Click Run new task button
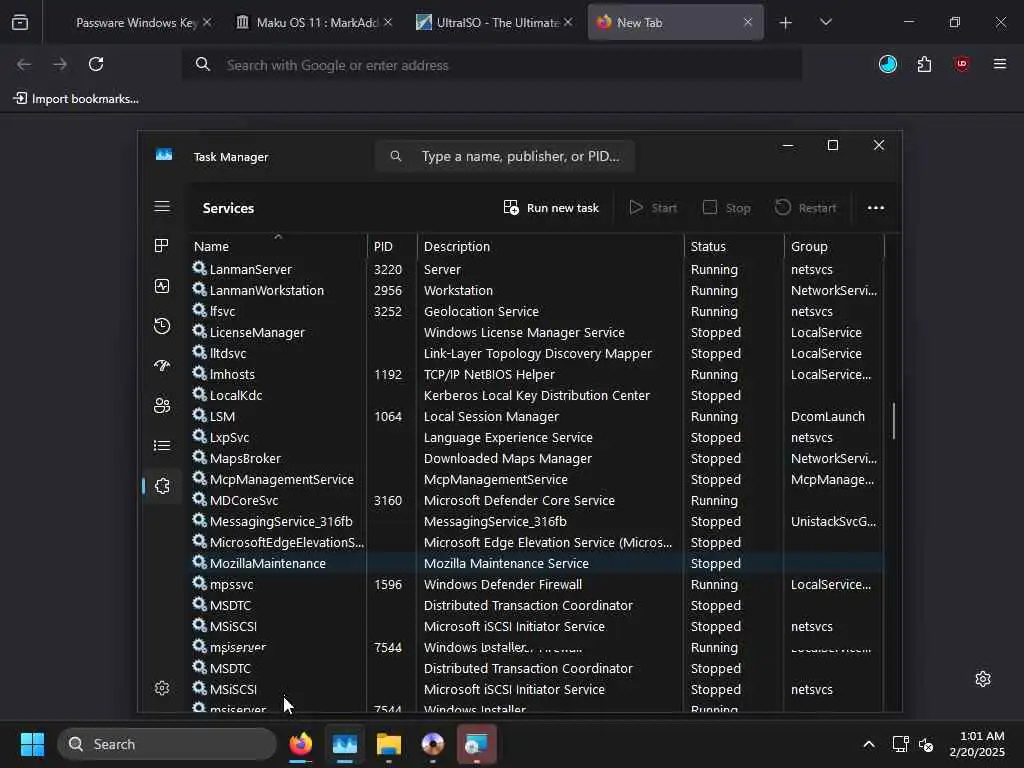Image resolution: width=1024 pixels, height=768 pixels. (551, 208)
